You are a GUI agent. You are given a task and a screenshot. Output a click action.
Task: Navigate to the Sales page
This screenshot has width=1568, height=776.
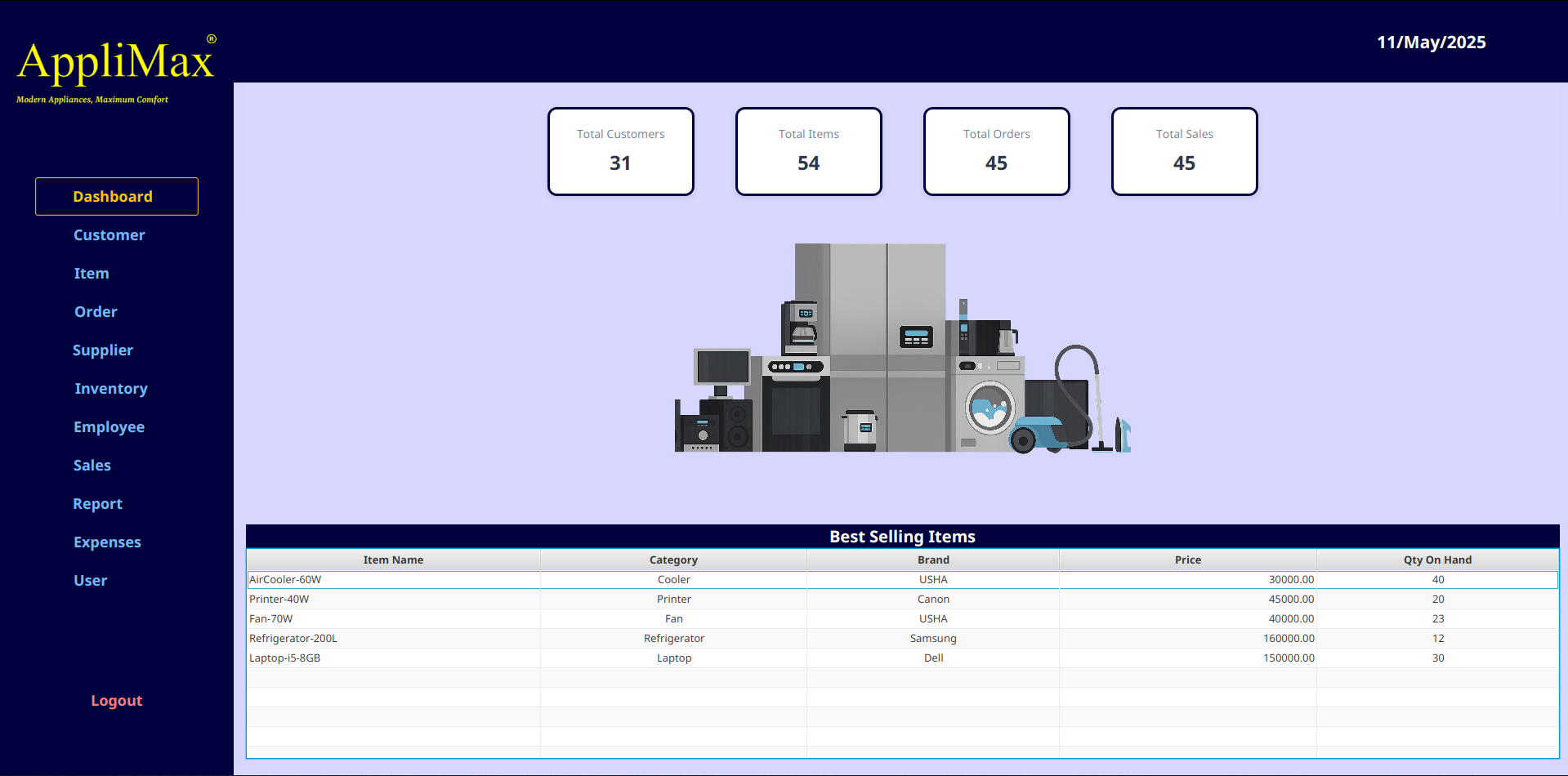coord(92,465)
